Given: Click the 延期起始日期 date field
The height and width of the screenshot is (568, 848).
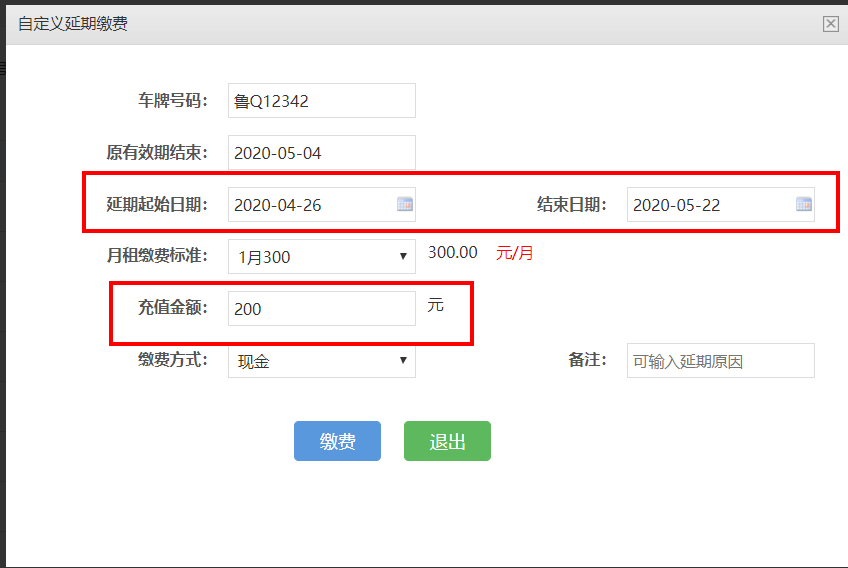Looking at the screenshot, I should coord(322,204).
